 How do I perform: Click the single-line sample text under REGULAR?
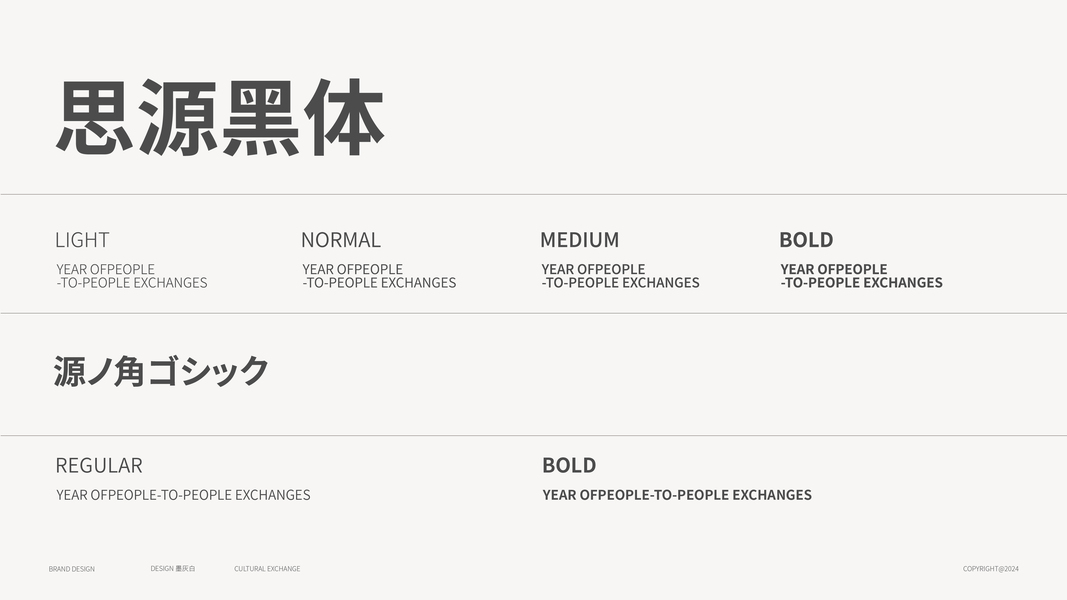click(x=183, y=495)
